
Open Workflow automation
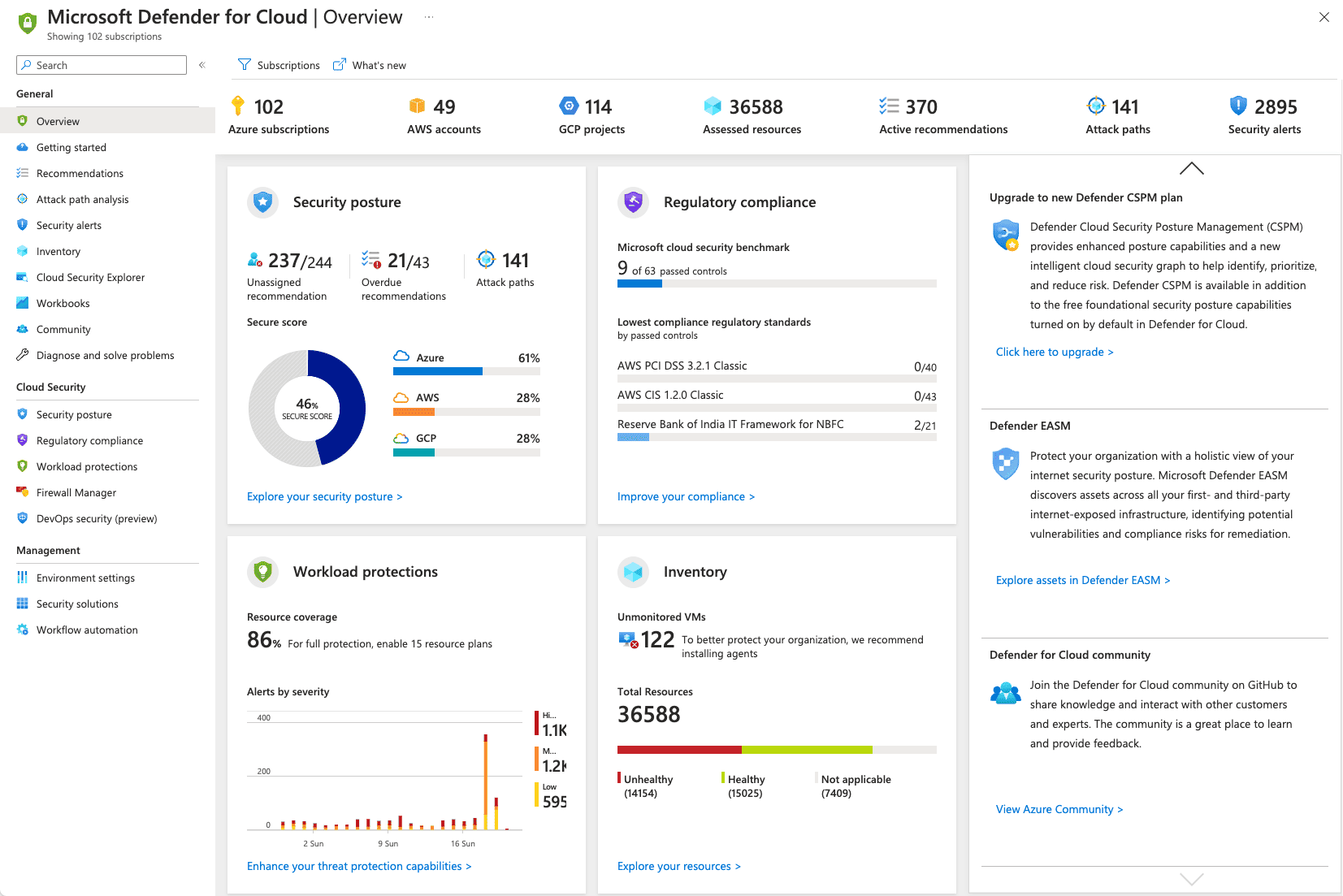point(86,630)
